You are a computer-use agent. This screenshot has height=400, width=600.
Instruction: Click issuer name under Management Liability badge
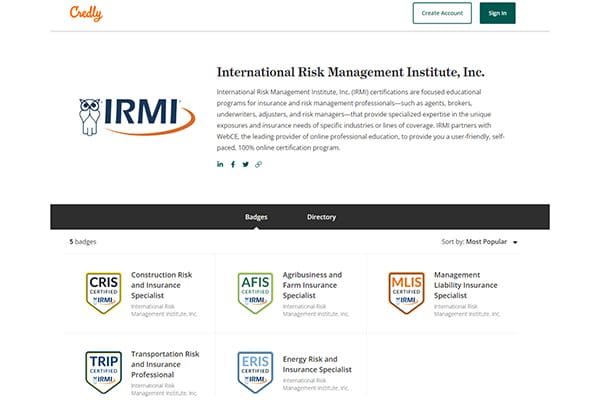(467, 310)
